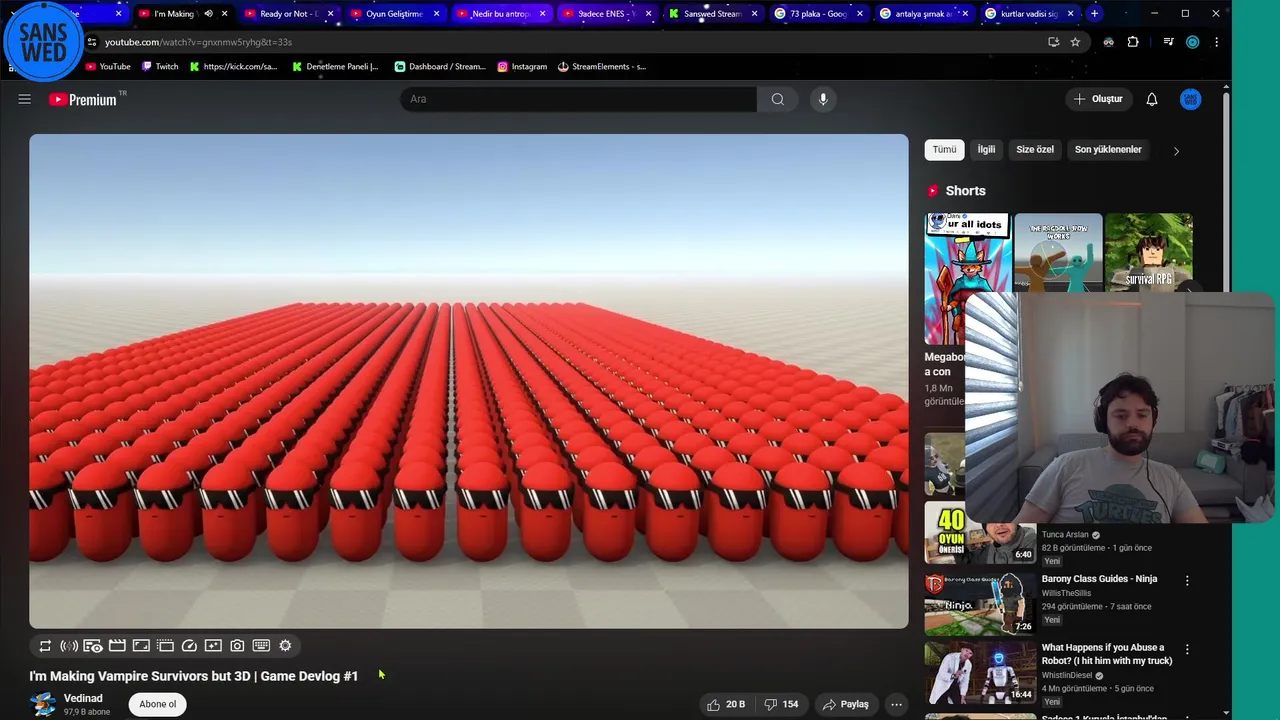Open the 'ur all idots' Short thumbnail

pyautogui.click(x=966, y=278)
